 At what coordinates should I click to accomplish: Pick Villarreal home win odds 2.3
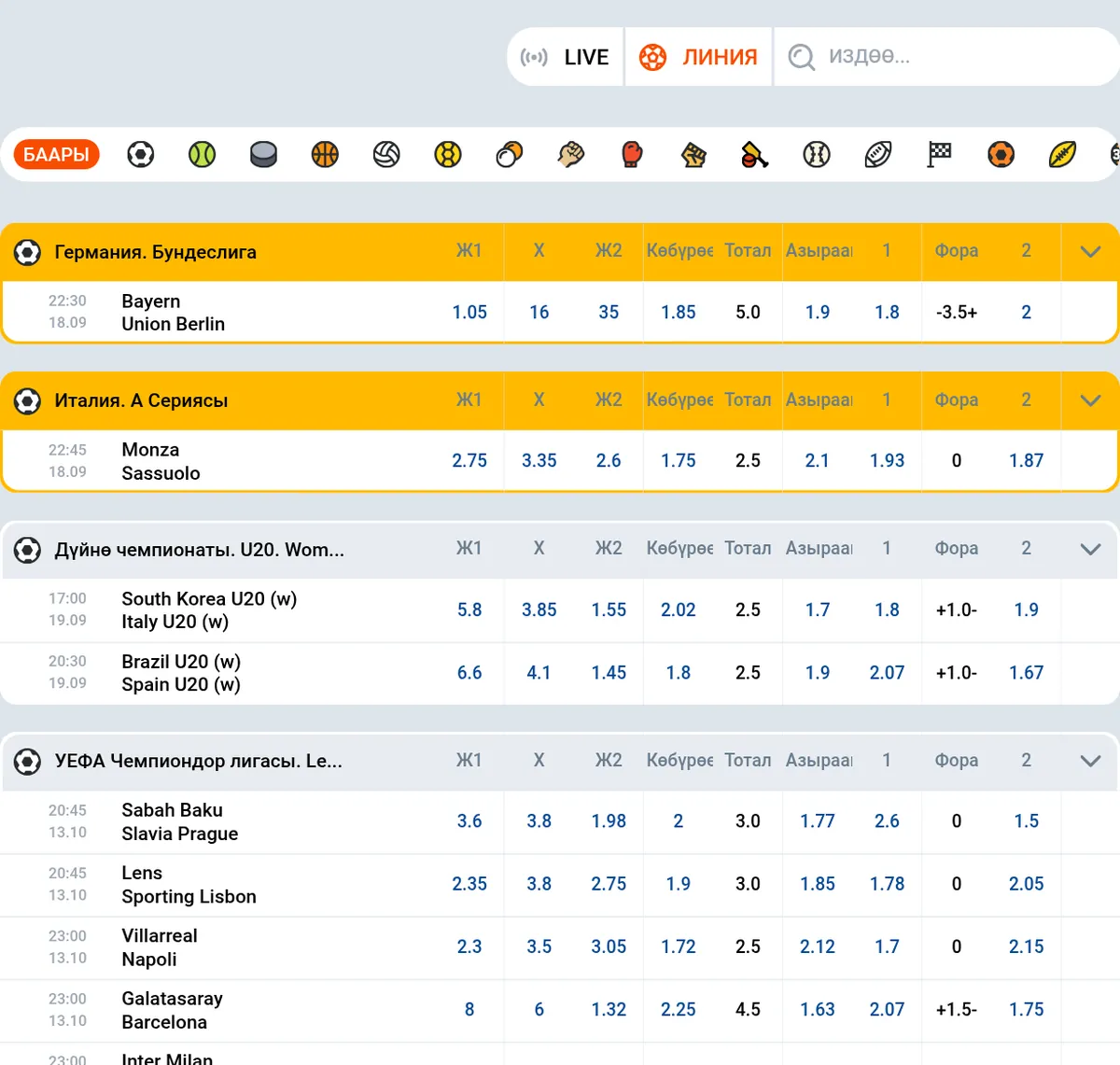click(469, 947)
